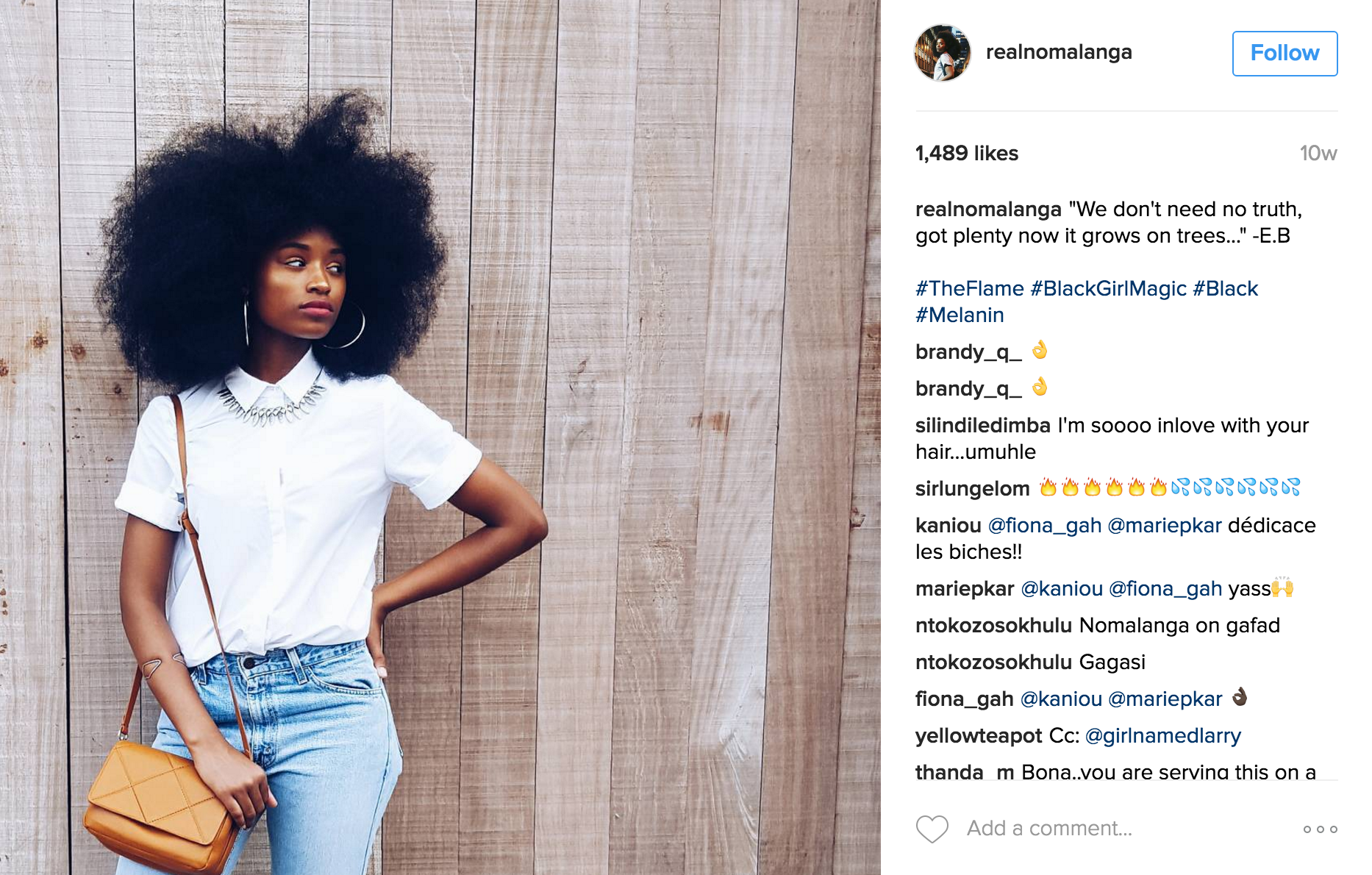Open silindiledimba's profile from comment
This screenshot has height=875, width=1372.
(x=982, y=425)
